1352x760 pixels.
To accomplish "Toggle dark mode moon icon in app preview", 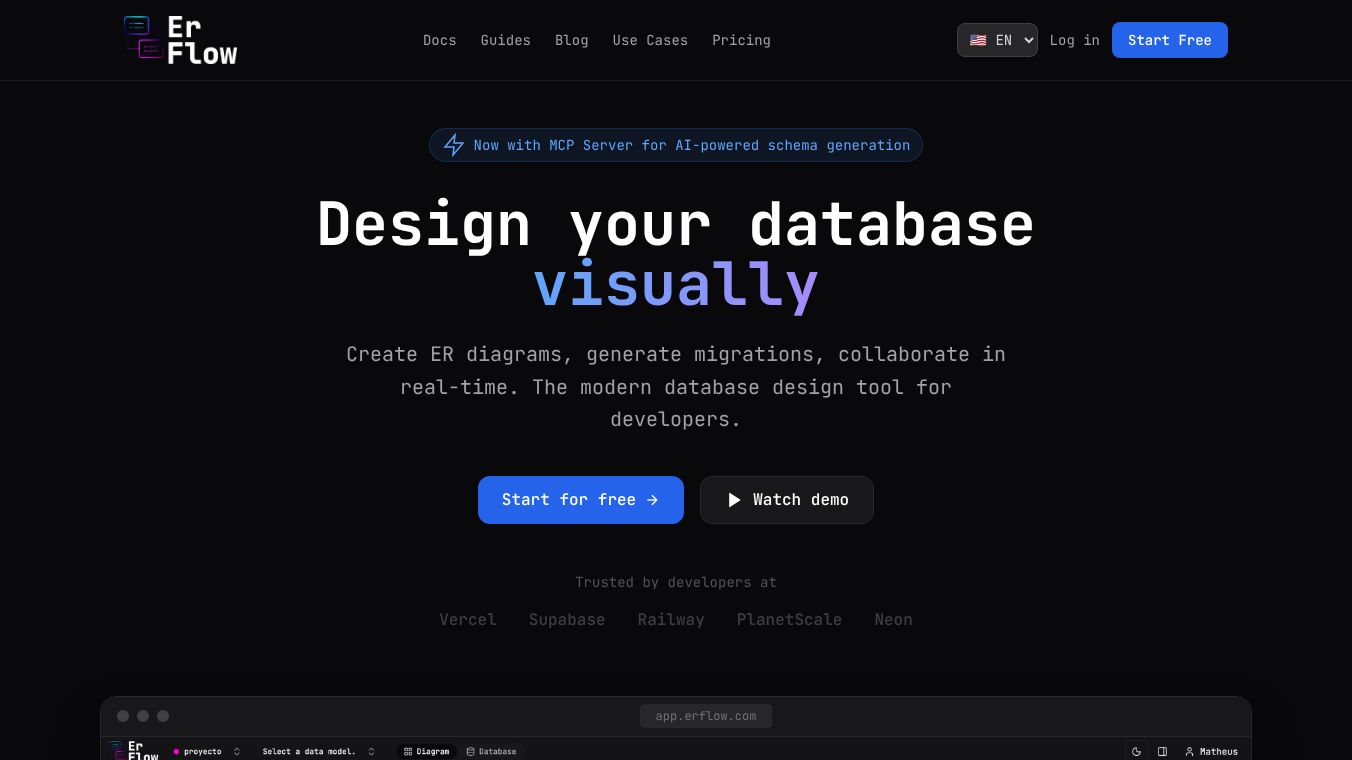I will tap(1136, 751).
